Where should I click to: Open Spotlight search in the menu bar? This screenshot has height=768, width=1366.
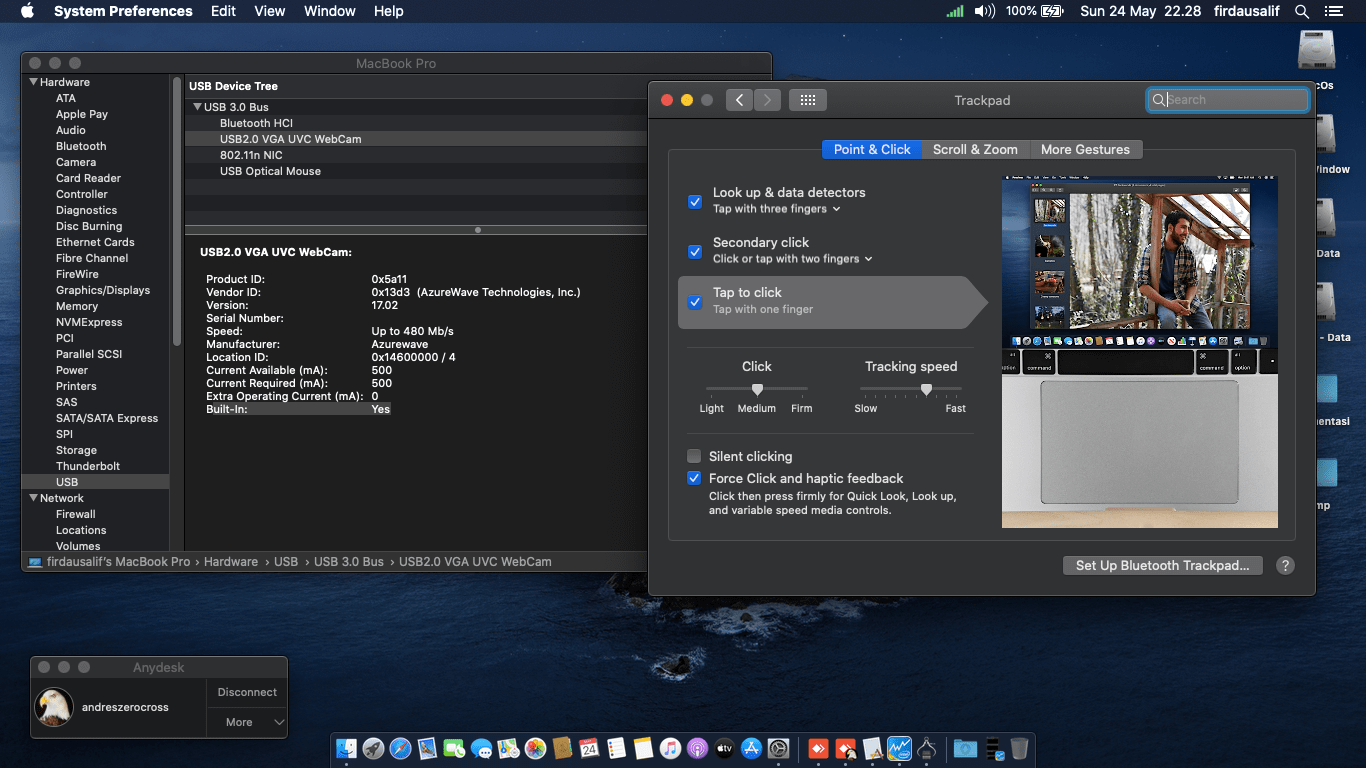1301,11
